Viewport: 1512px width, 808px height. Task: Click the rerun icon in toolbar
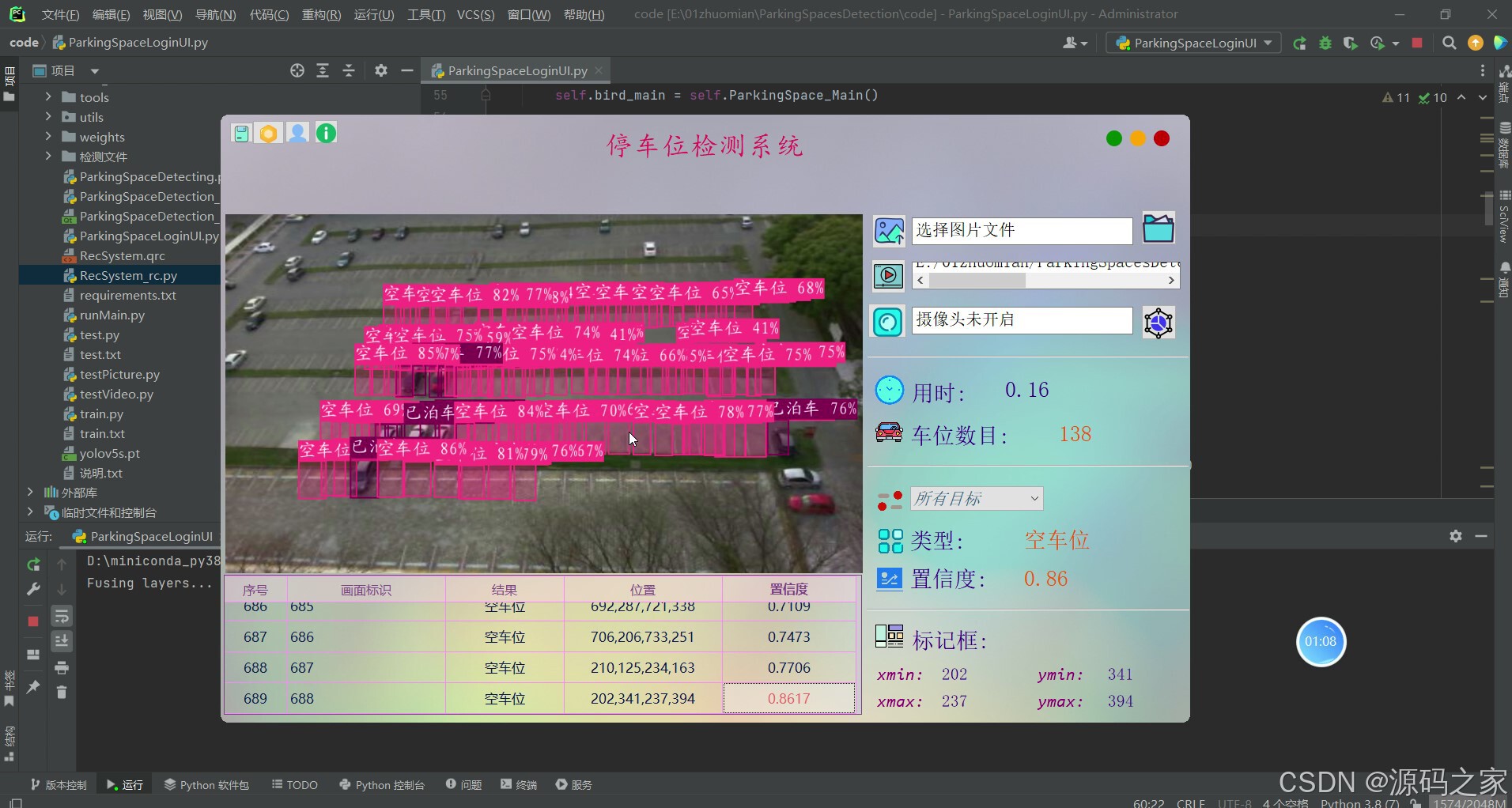point(1300,43)
